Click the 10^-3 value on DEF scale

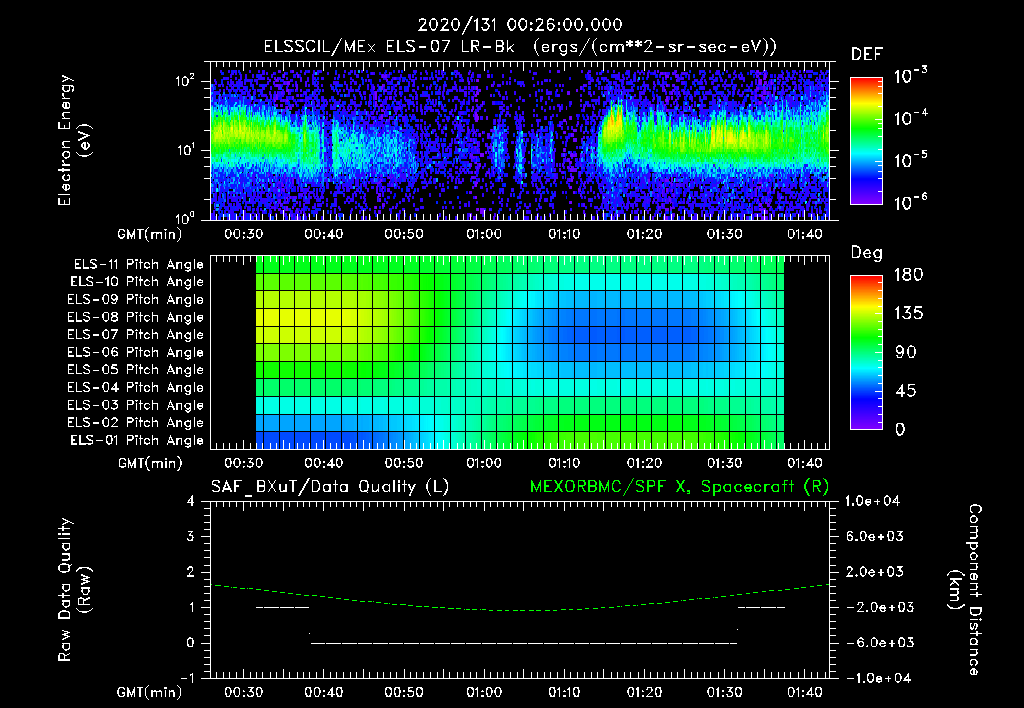click(x=910, y=76)
